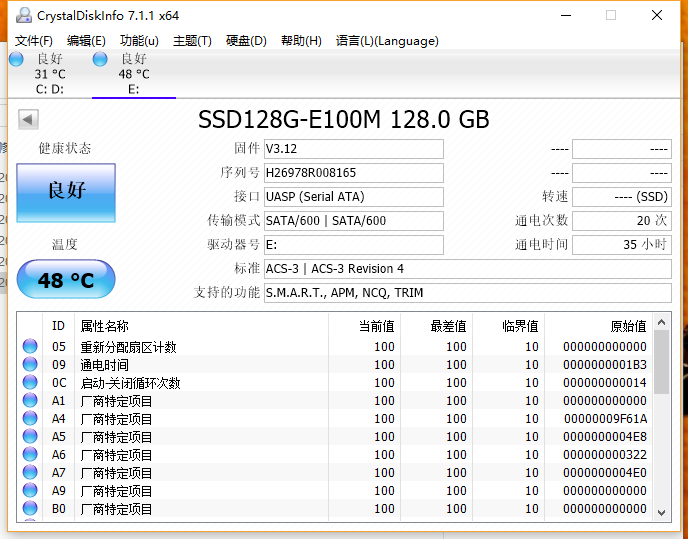The width and height of the screenshot is (688, 539).
Task: Click the 通电次数 field showing 20 次
Action: pyautogui.click(x=622, y=221)
